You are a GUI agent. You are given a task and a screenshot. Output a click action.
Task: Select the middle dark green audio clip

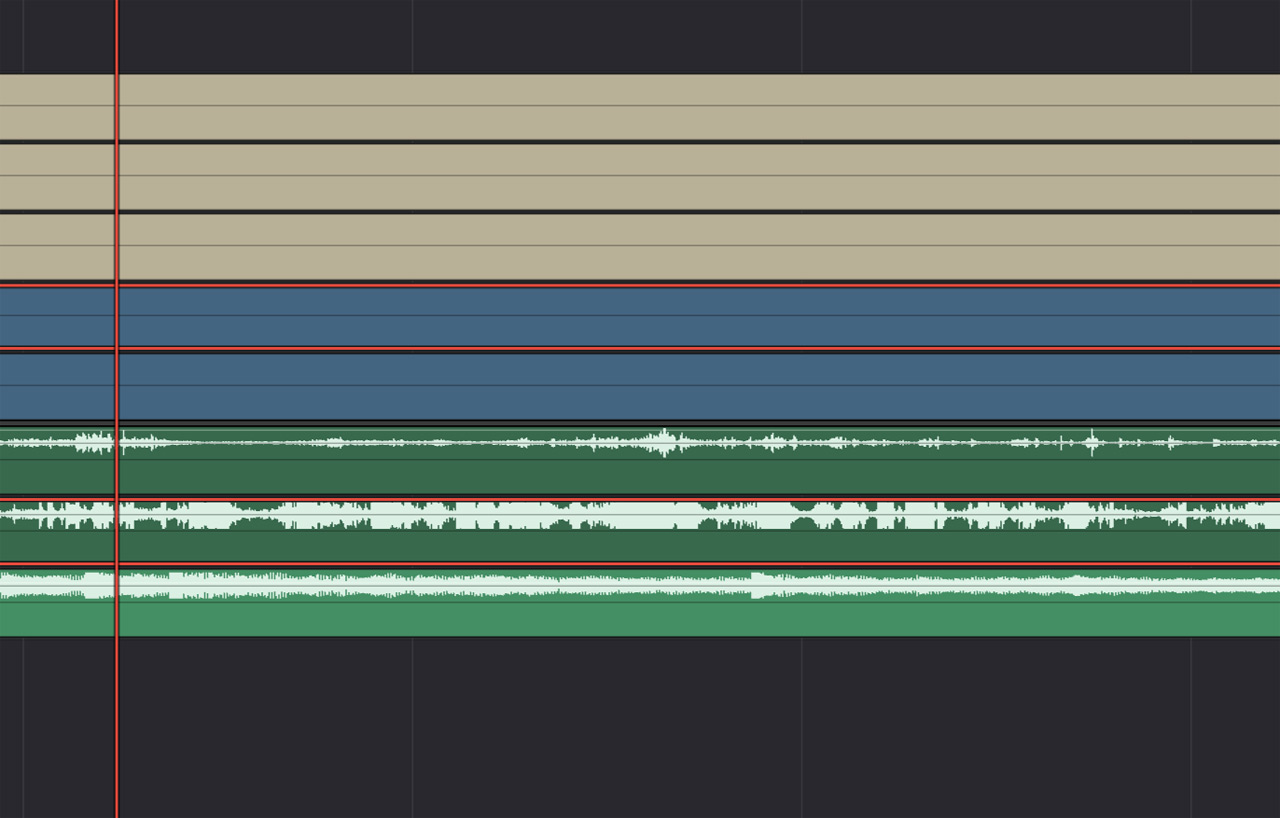point(640,546)
